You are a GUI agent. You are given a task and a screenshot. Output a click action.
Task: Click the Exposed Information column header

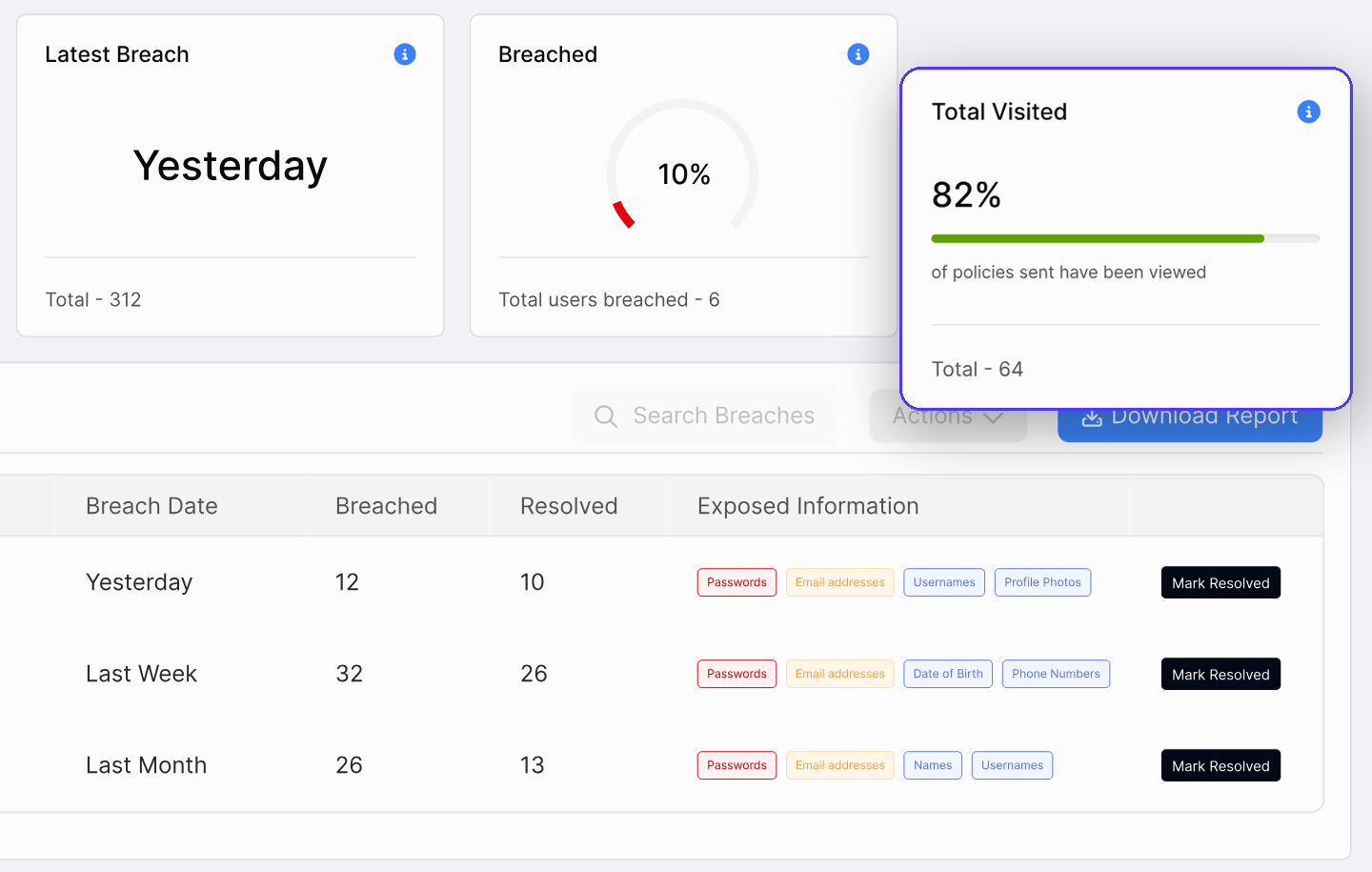(808, 506)
